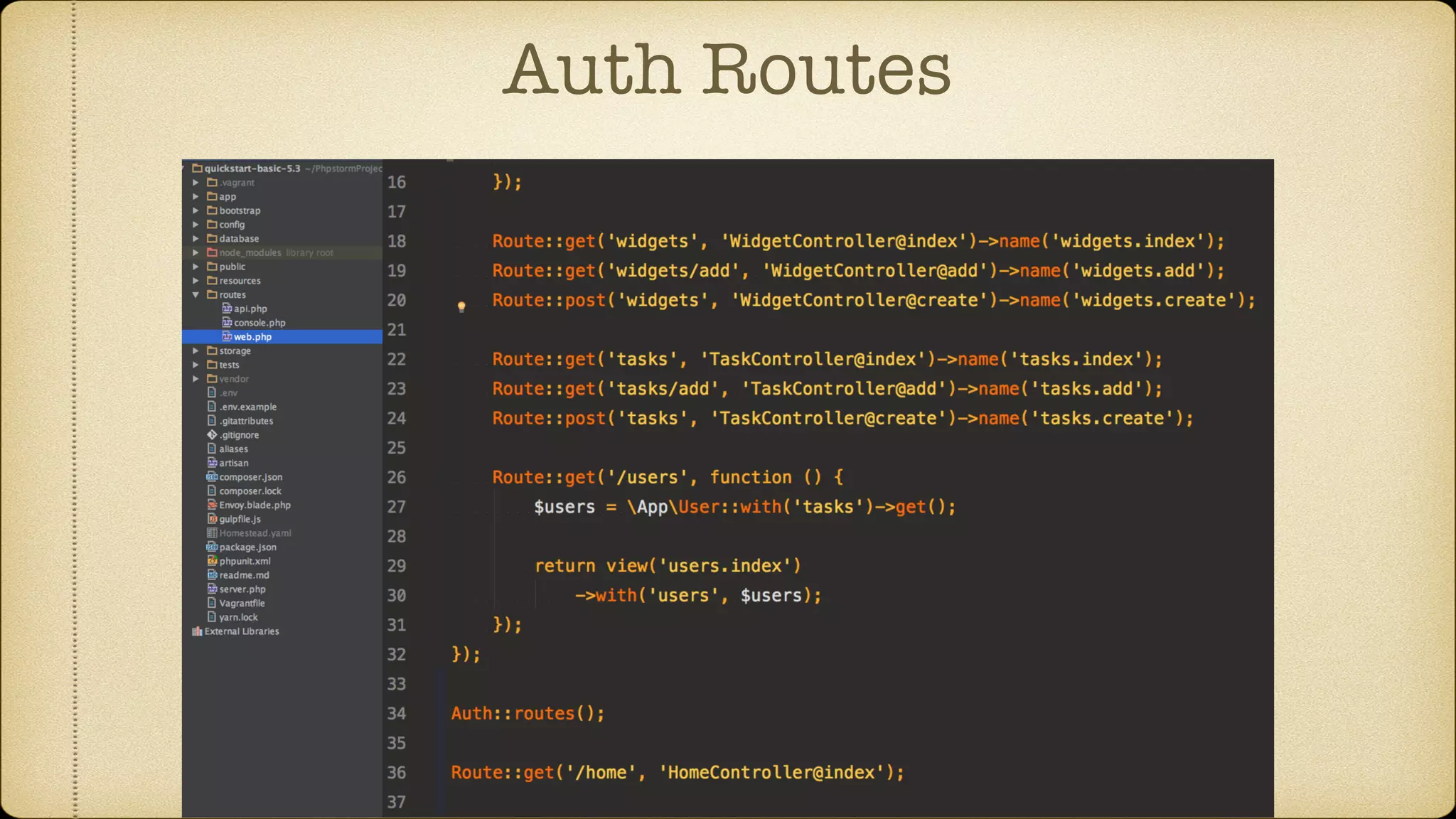1456x819 pixels.
Task: Click the $users variable on line 27
Action: 564,508
